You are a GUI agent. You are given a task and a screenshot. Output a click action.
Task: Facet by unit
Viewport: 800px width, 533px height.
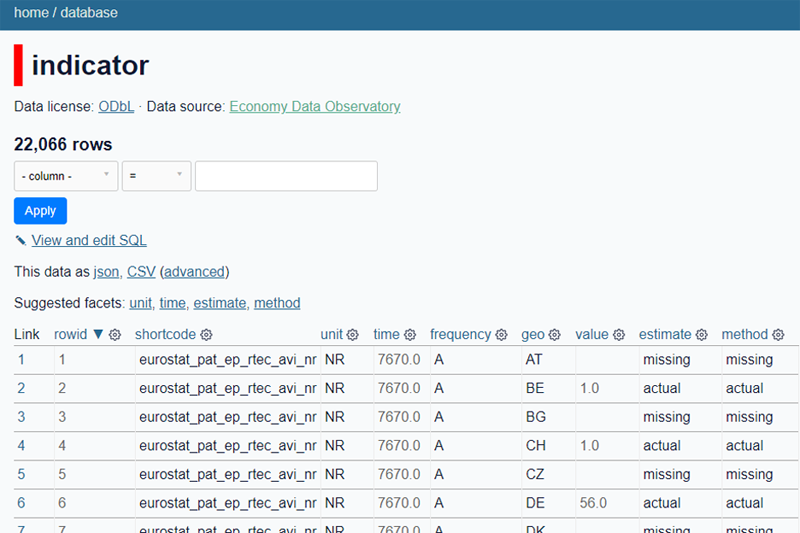[140, 303]
